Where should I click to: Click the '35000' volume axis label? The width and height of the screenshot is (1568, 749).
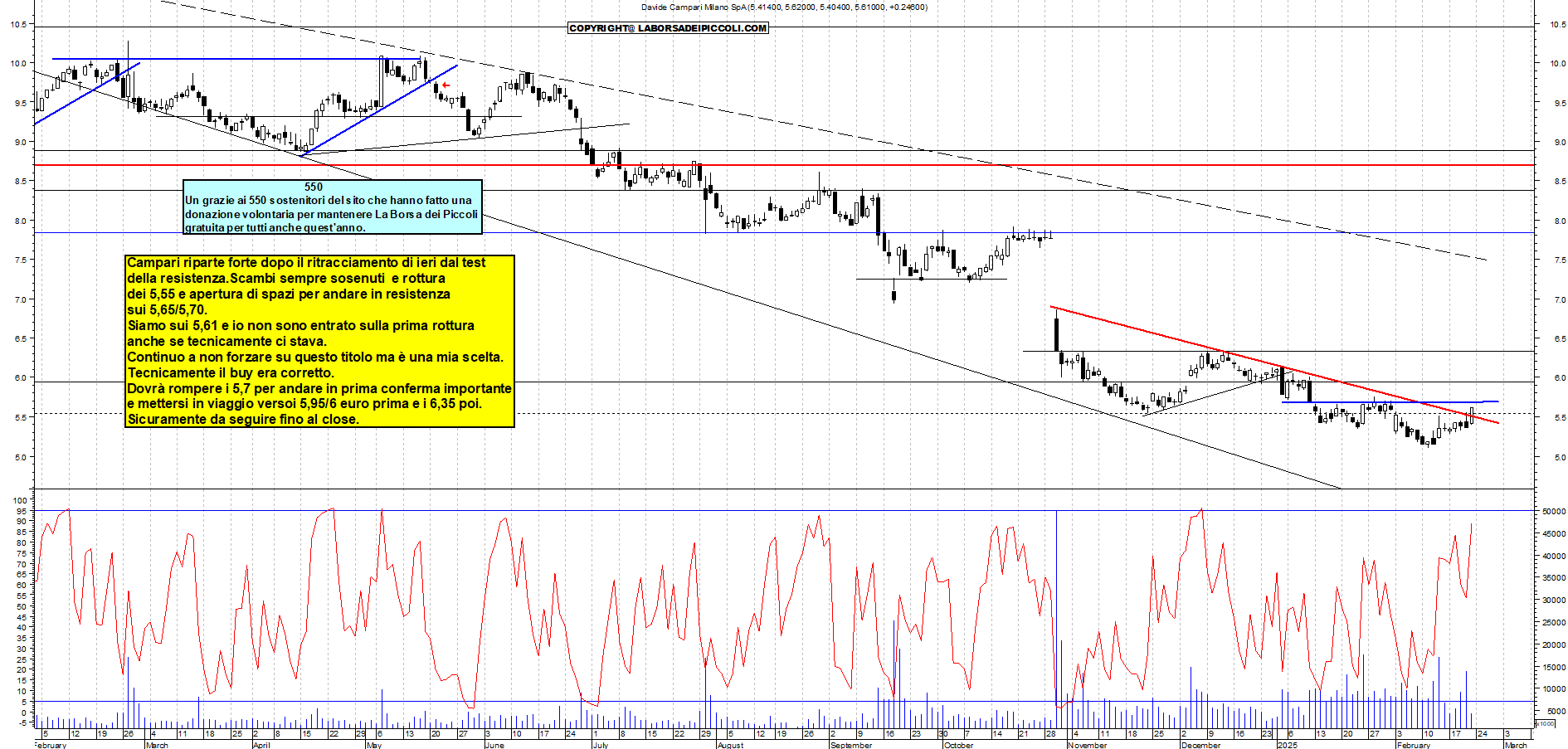coord(1554,577)
